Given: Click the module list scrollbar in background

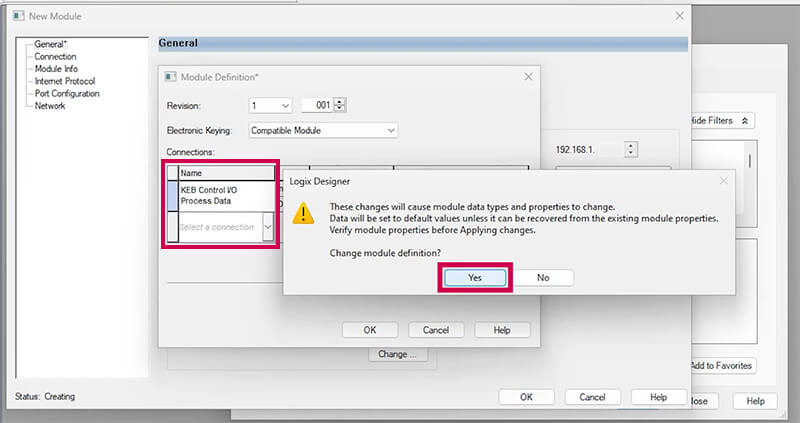Looking at the screenshot, I should point(749,161).
